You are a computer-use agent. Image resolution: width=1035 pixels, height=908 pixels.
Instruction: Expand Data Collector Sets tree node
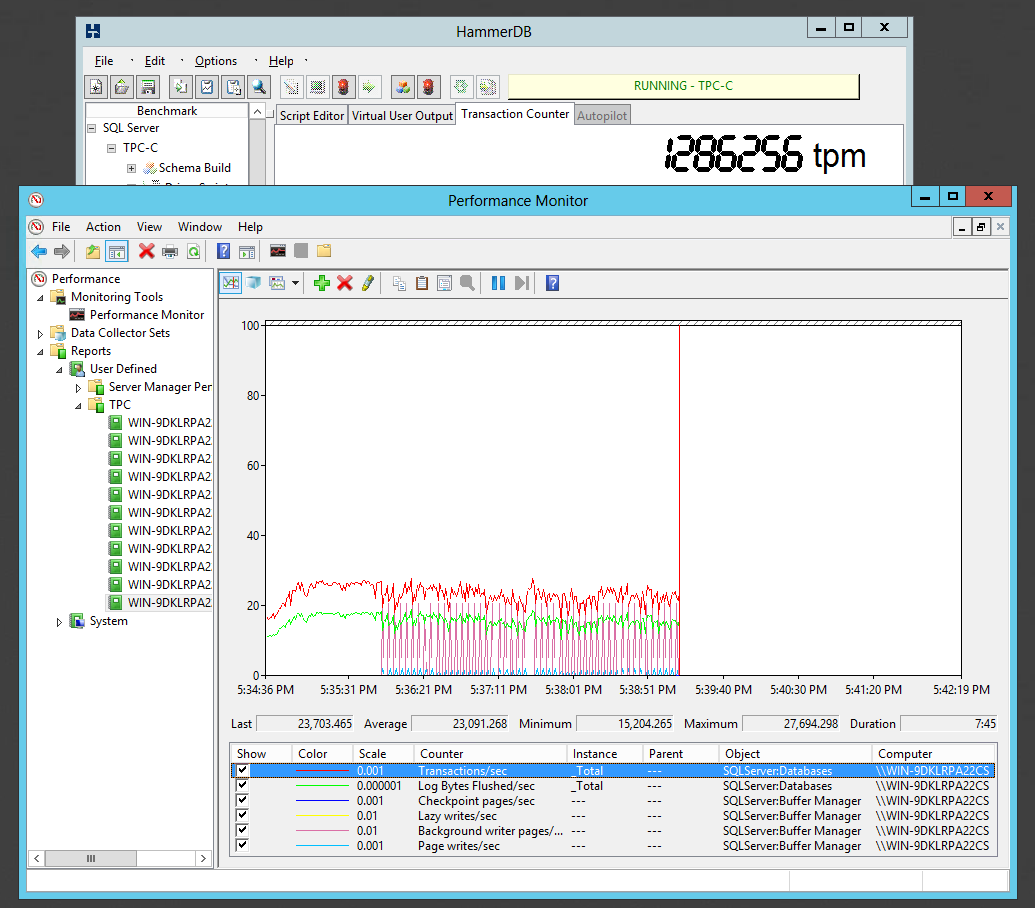[x=40, y=334]
